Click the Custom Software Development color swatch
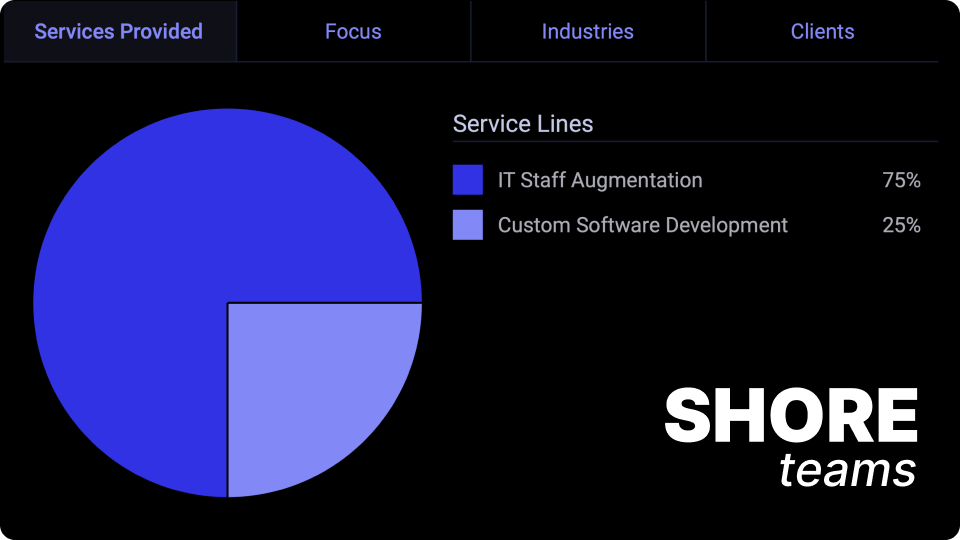The image size is (960, 540). (x=468, y=225)
